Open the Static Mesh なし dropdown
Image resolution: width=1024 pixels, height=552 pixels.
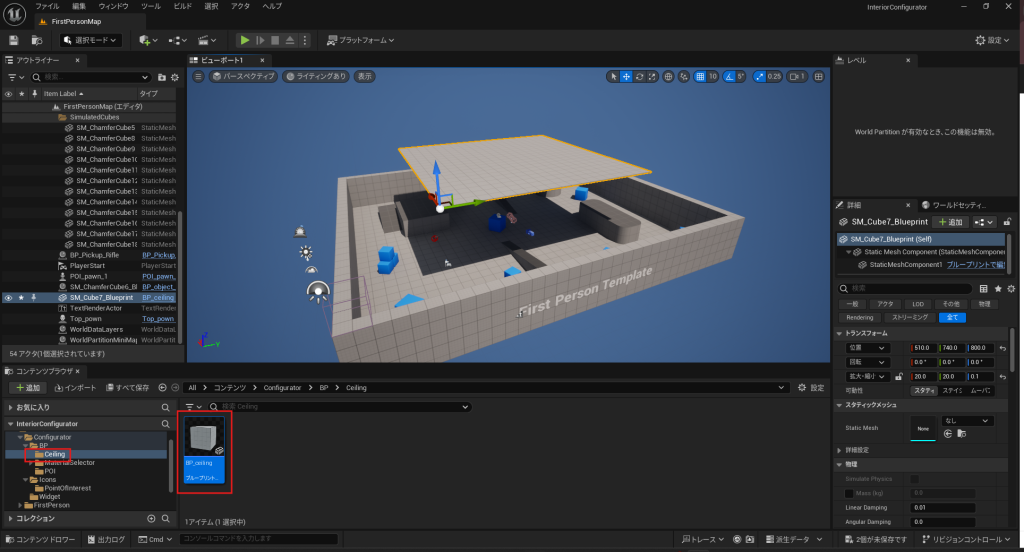click(x=965, y=421)
